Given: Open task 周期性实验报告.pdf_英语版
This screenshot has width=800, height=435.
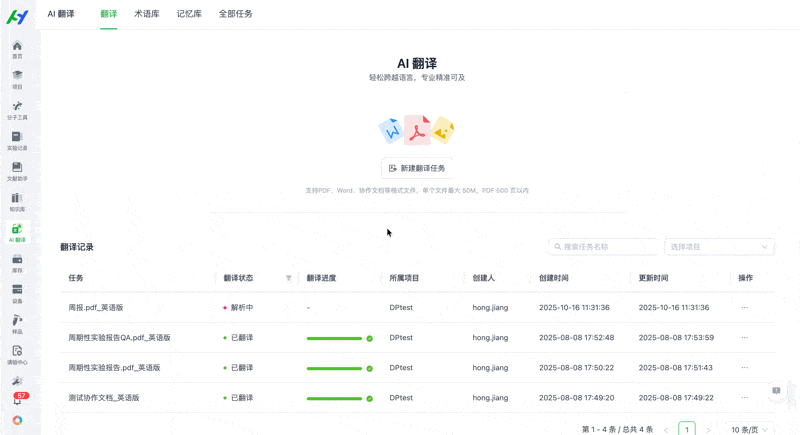Looking at the screenshot, I should point(114,368).
